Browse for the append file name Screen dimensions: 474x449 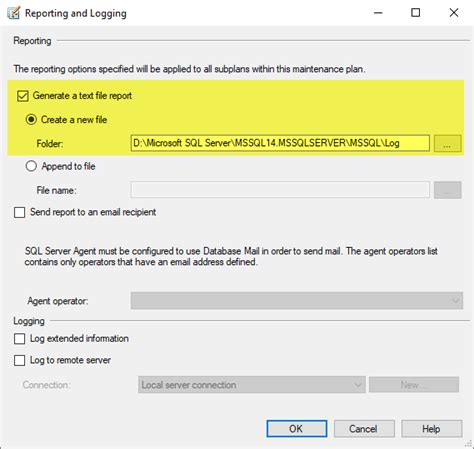pos(448,190)
